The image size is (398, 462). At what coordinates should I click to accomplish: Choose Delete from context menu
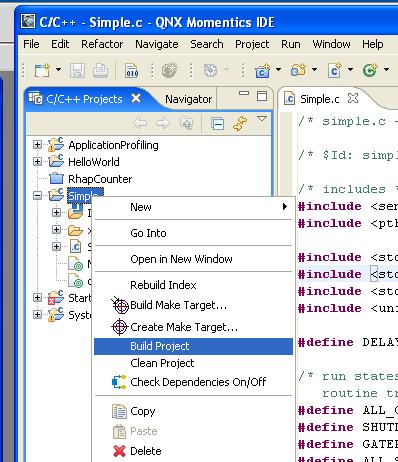pos(193,451)
